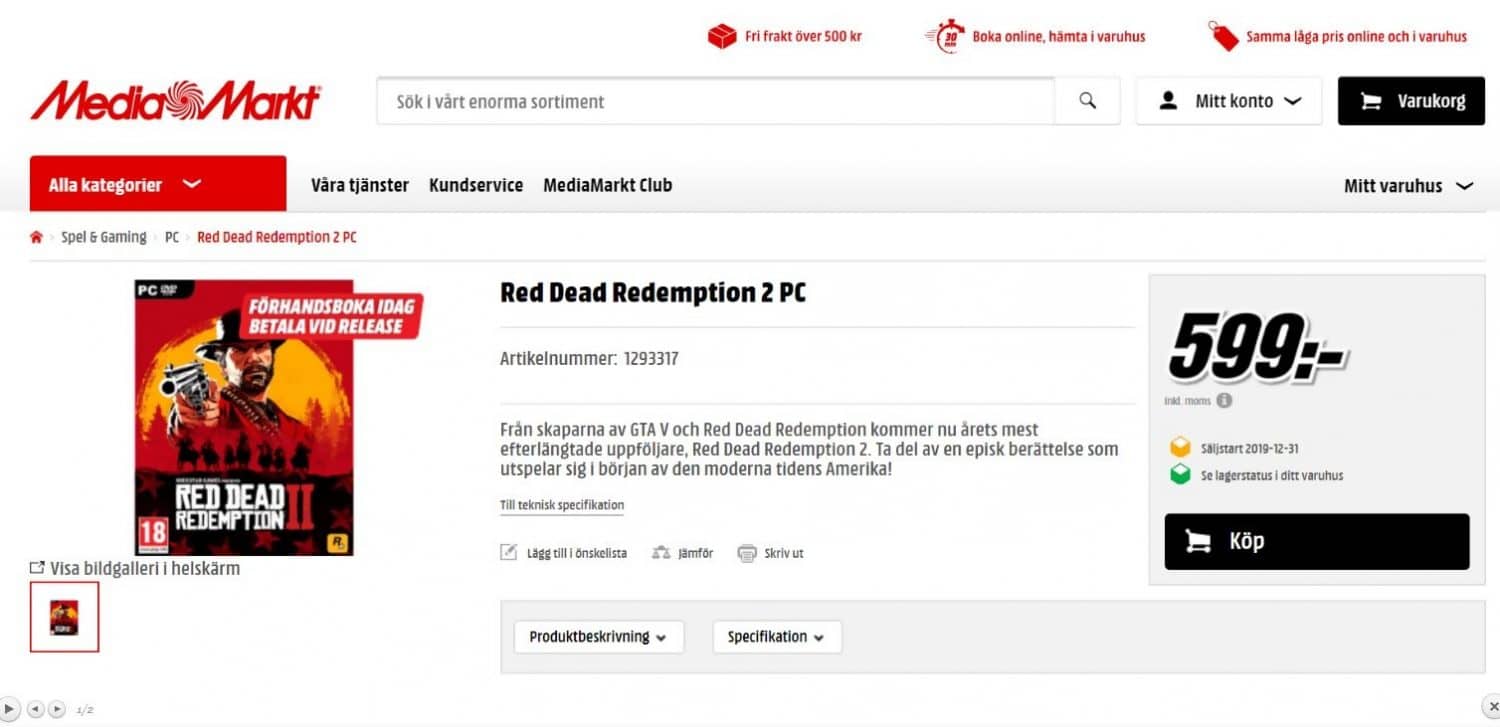Screen dimensions: 1500x727
Task: Click the green stock status box icon
Action: click(1180, 475)
